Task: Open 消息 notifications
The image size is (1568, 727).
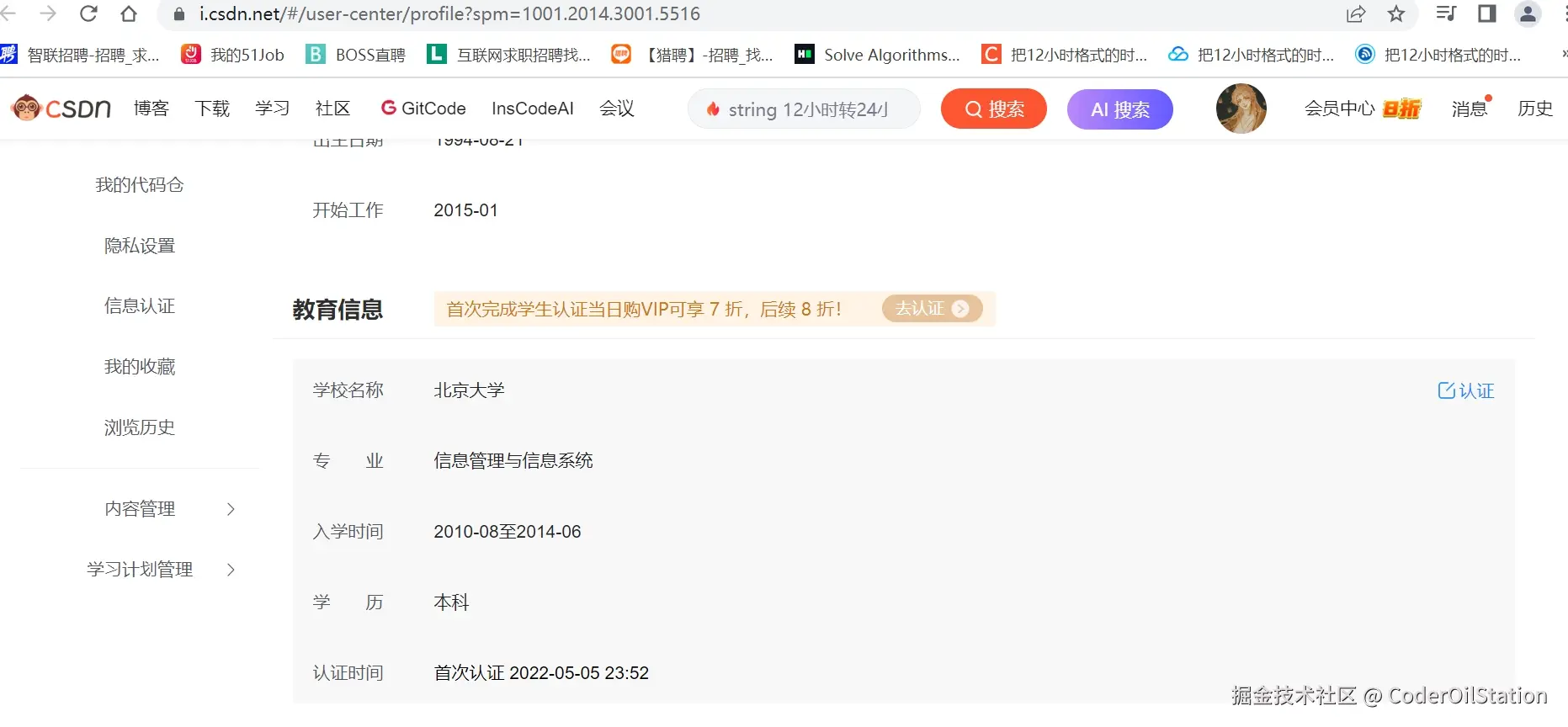Action: click(1470, 109)
